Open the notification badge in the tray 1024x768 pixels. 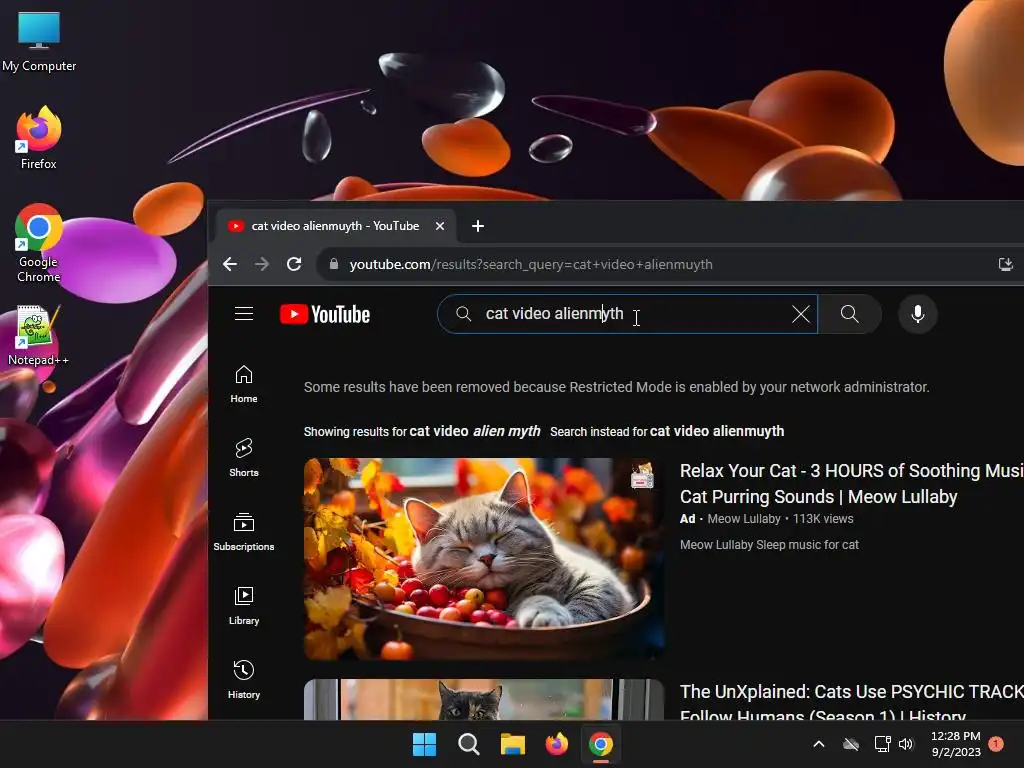[995, 743]
